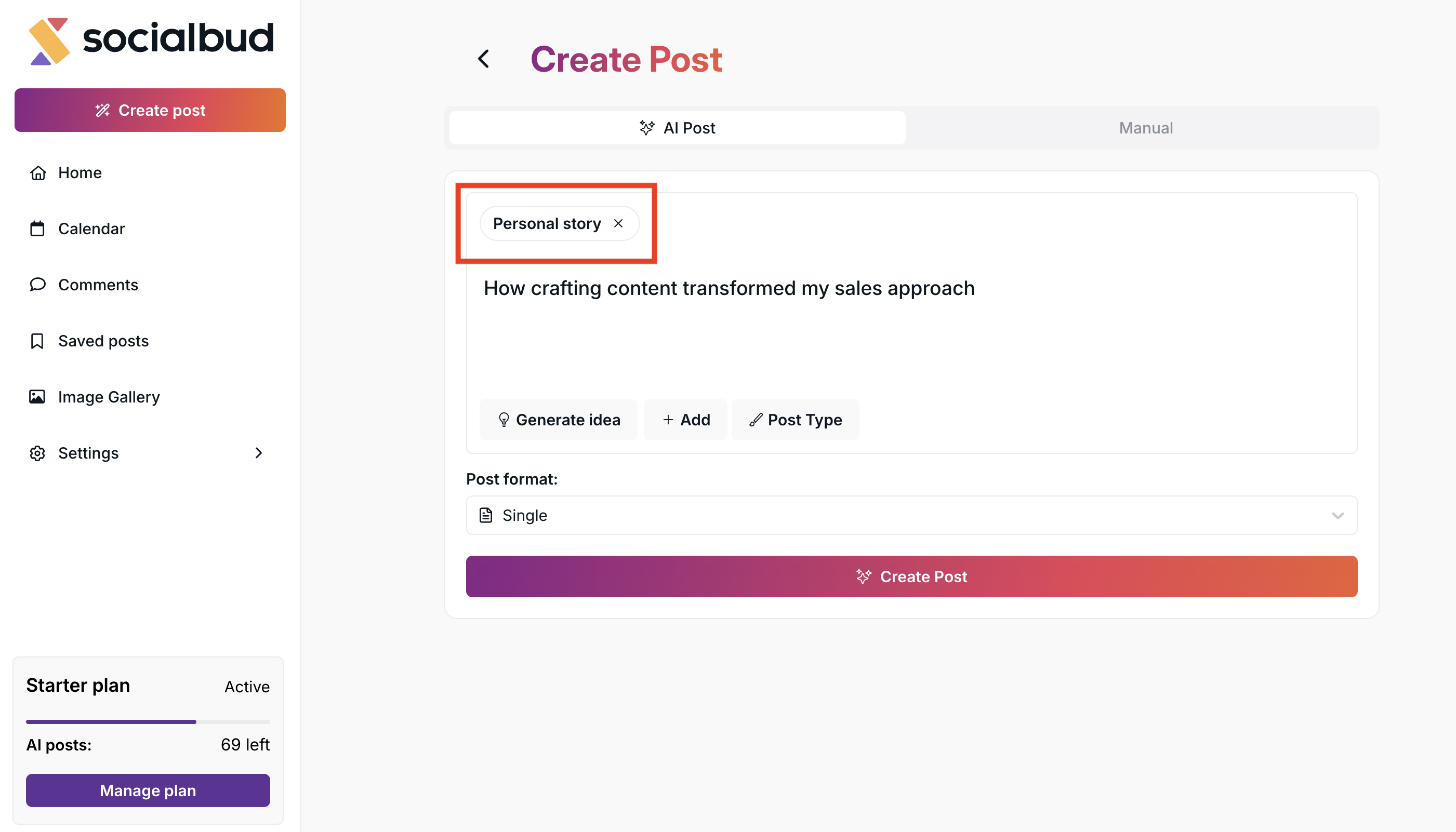
Task: Open Home from the sidebar
Action: (80, 172)
